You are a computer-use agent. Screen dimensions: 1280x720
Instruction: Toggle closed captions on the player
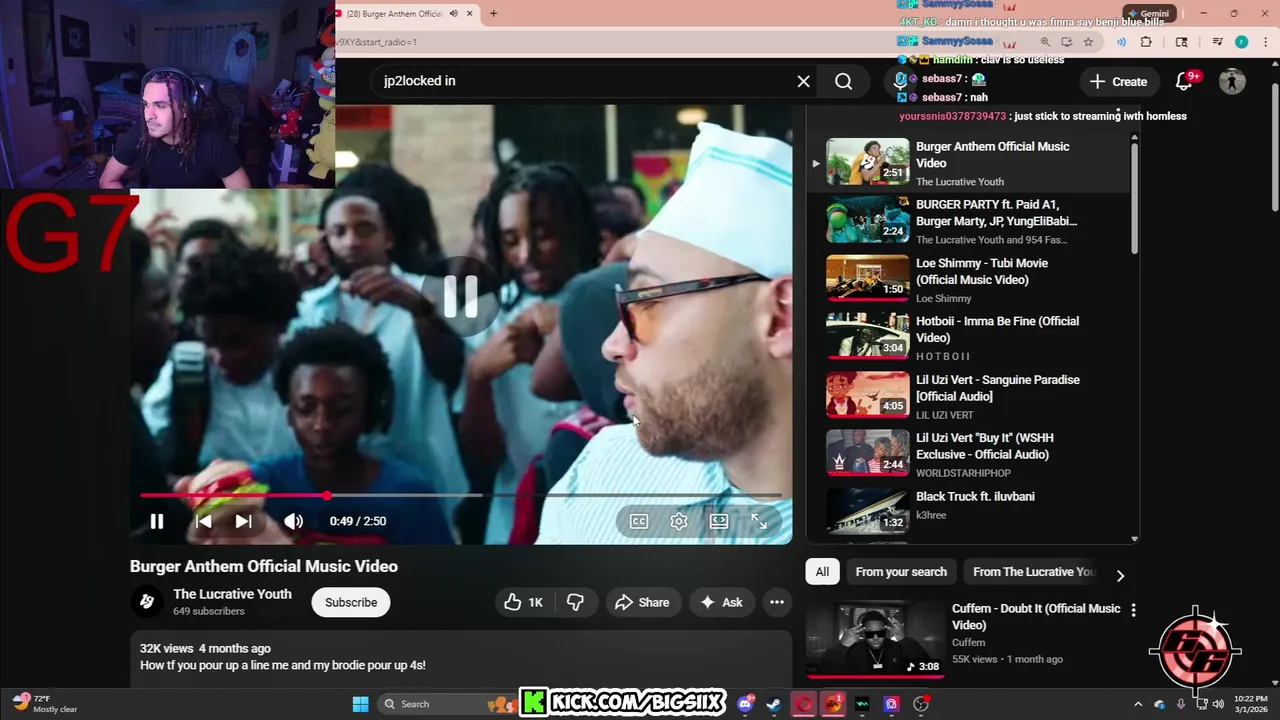click(639, 521)
